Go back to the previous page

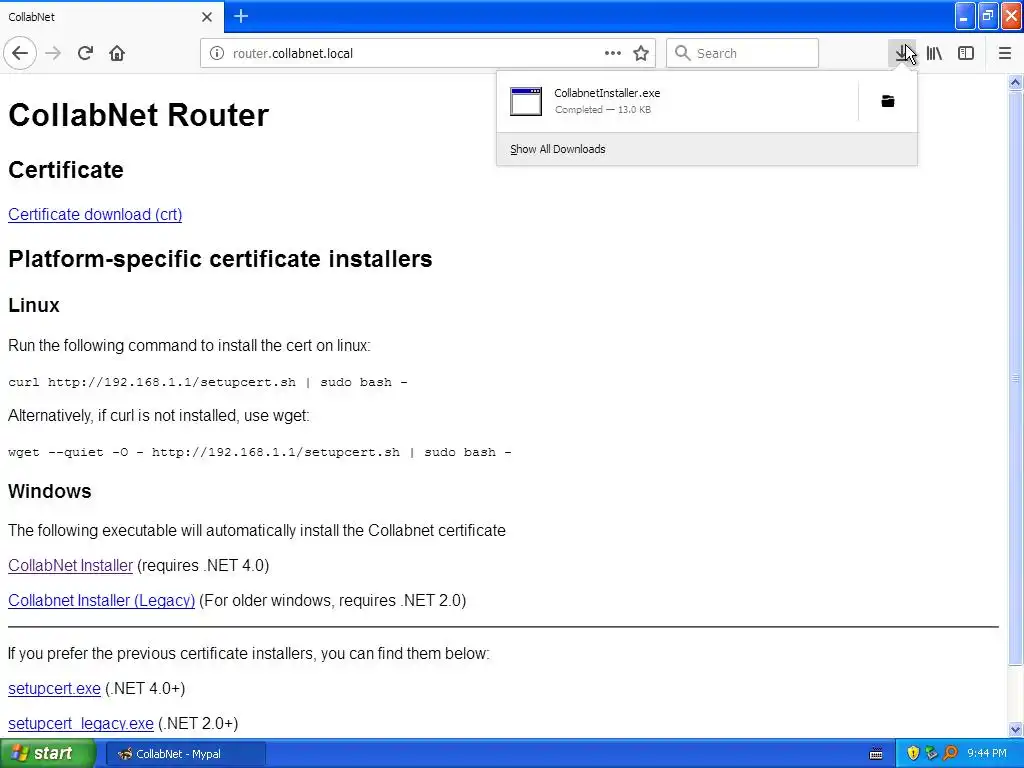pos(20,53)
